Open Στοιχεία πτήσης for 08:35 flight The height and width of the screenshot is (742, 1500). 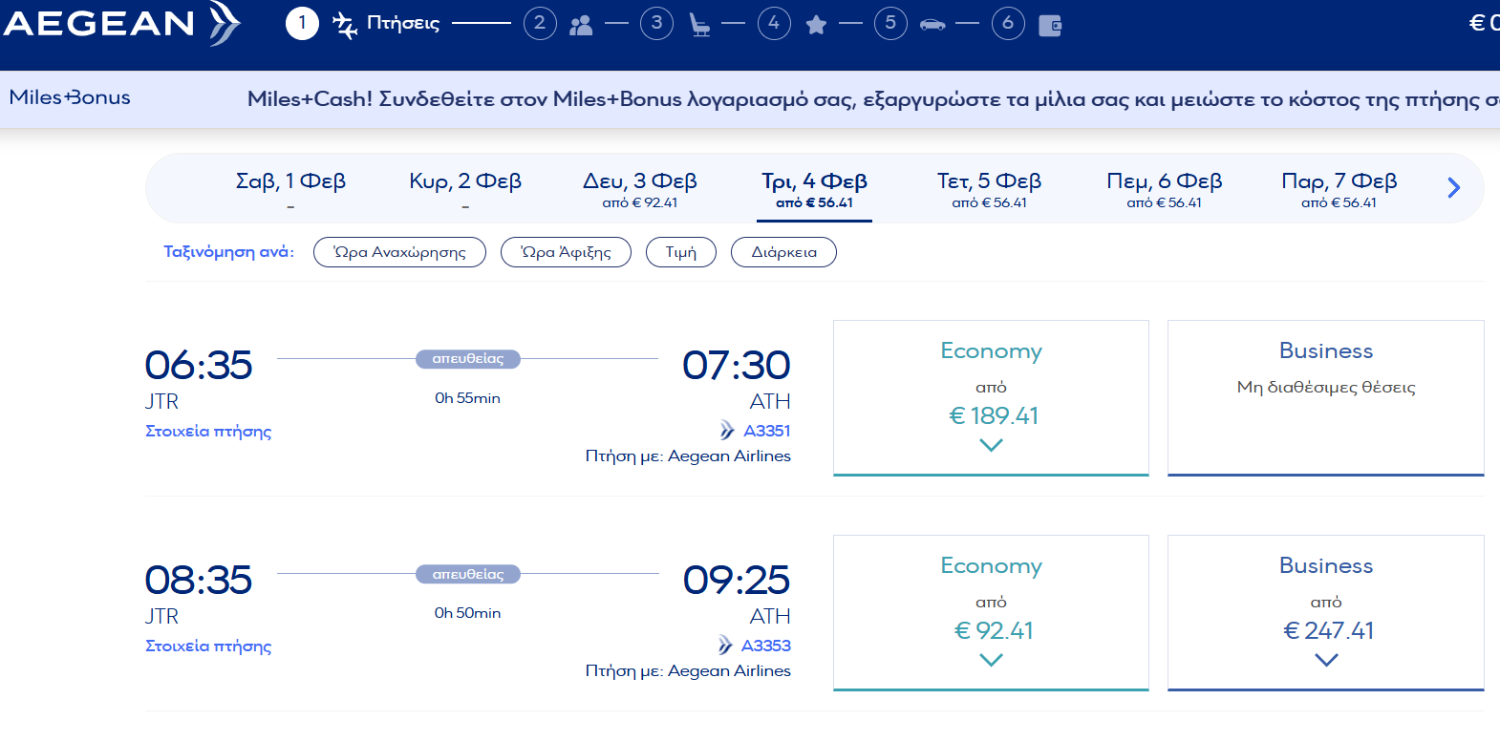(x=208, y=646)
